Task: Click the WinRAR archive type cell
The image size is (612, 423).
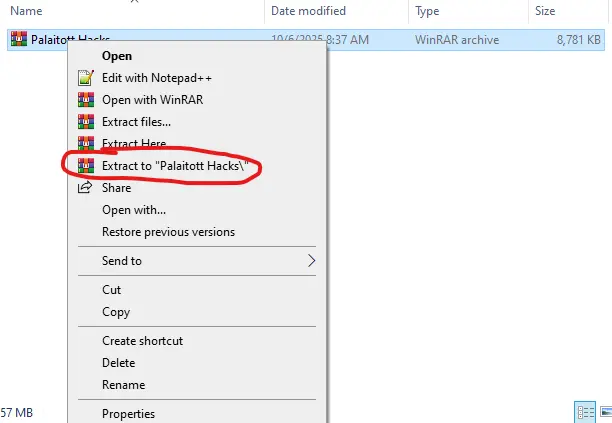Action: coord(457,40)
